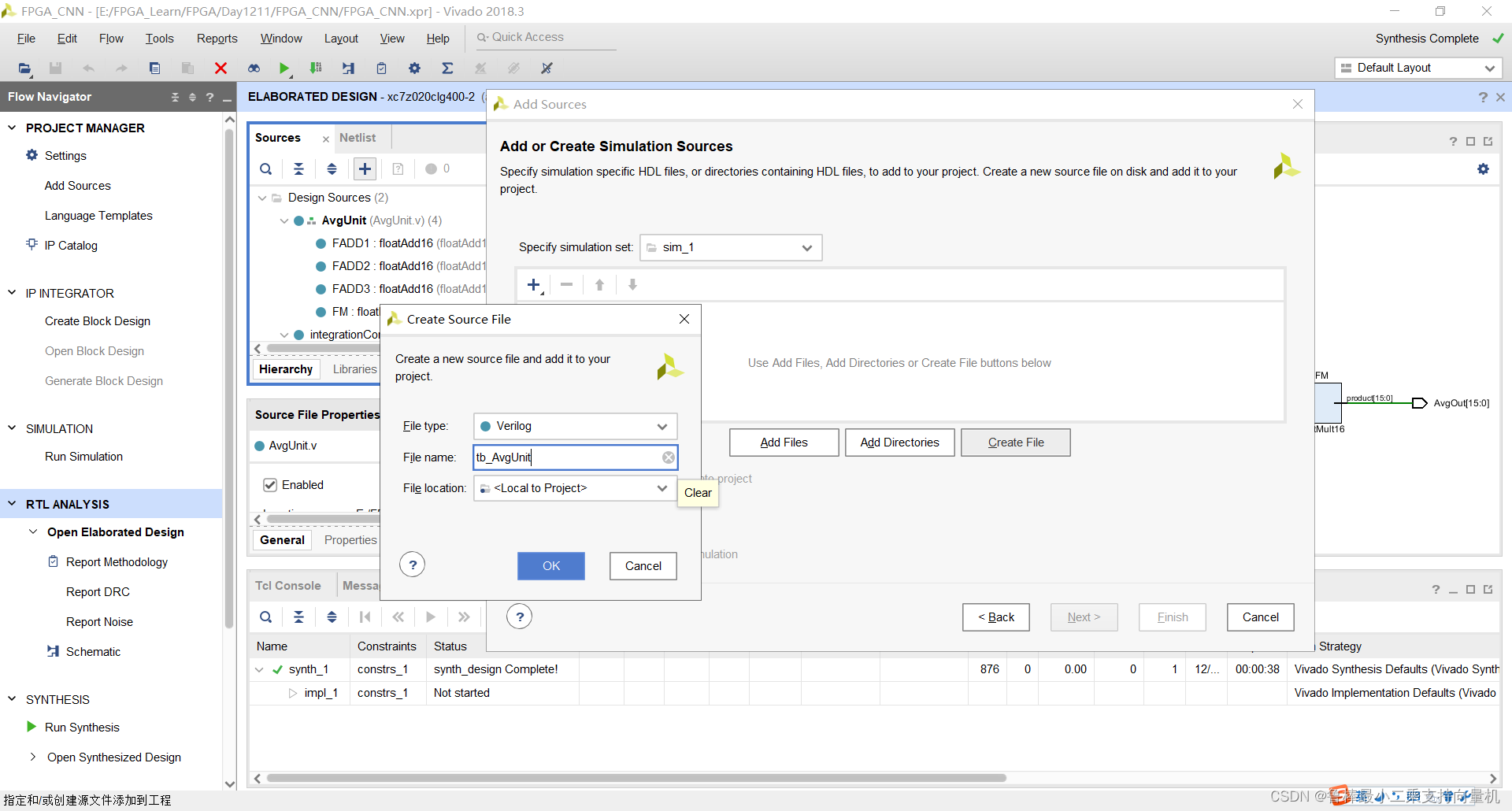Click the Add Directories button

click(900, 443)
